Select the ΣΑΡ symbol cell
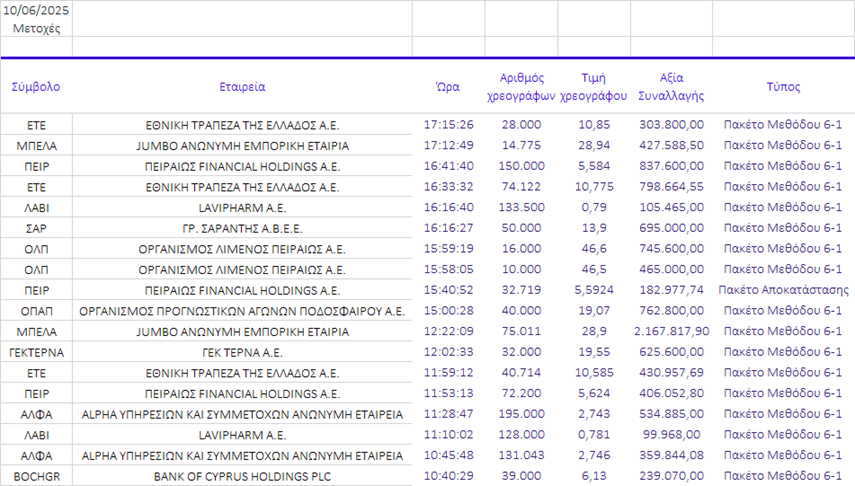This screenshot has width=855, height=486. click(36, 229)
